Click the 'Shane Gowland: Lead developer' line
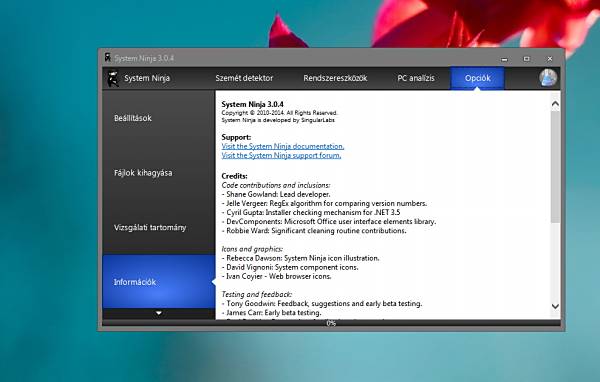 coord(276,194)
